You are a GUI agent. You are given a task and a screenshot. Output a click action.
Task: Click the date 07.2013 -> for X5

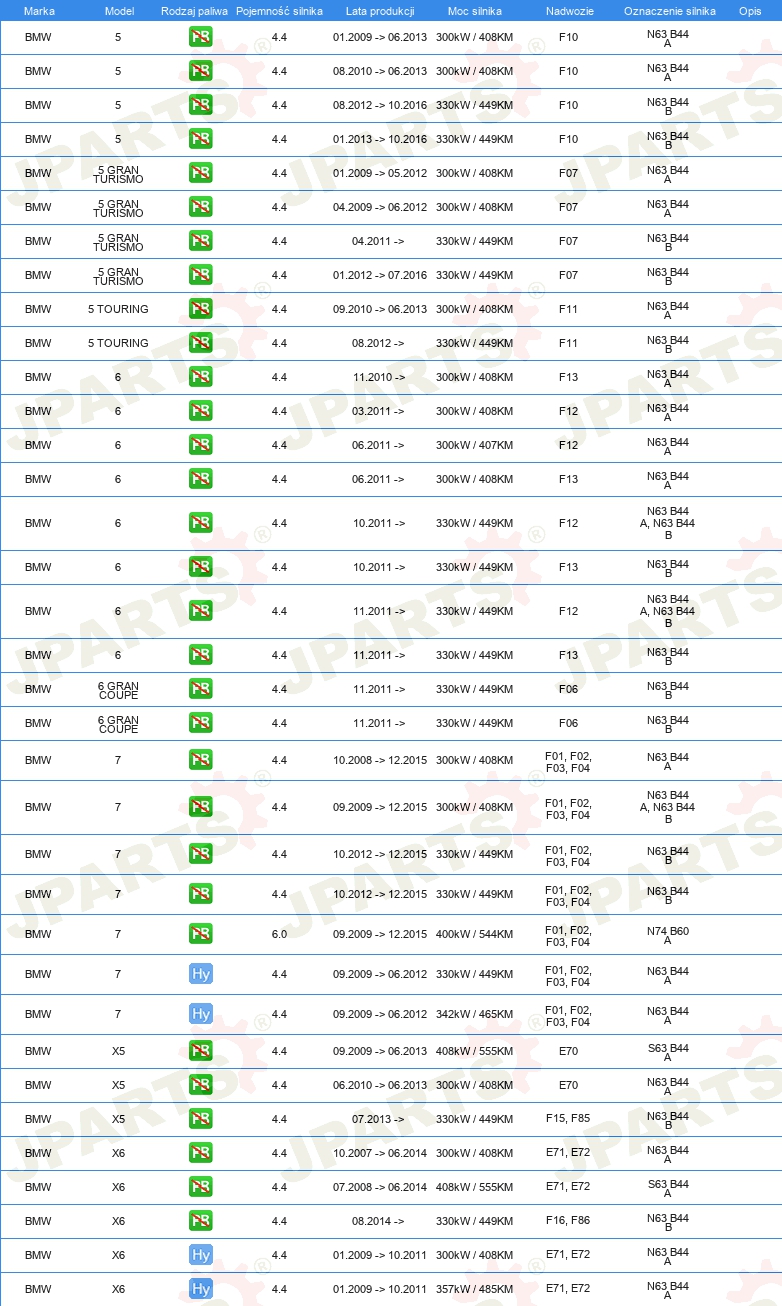click(378, 1119)
